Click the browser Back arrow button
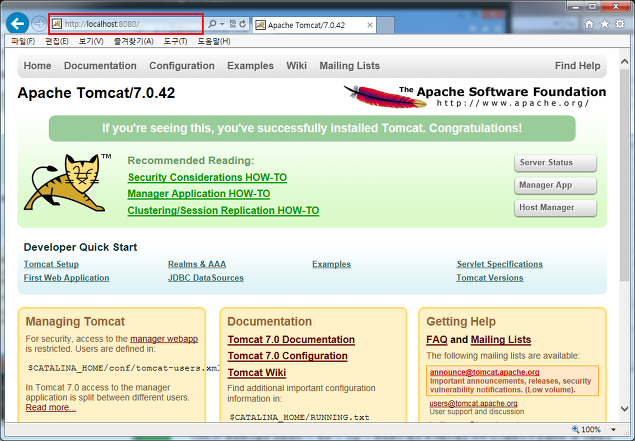Viewport: 635px width, 441px height. [17, 24]
